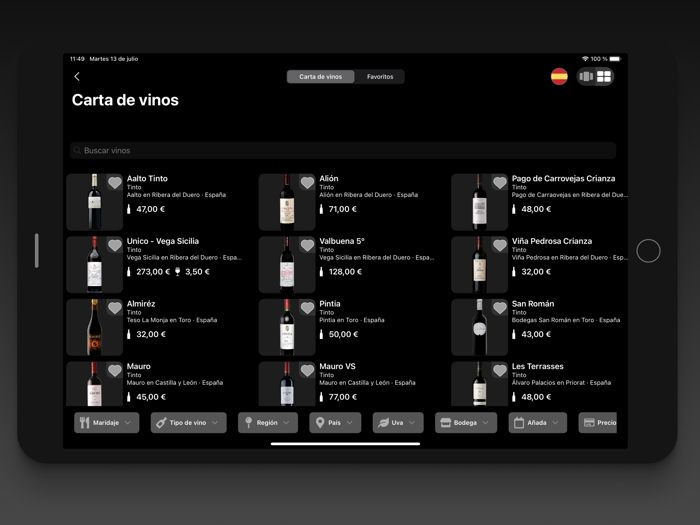Open the Mauro VS bottle image

pyautogui.click(x=287, y=384)
